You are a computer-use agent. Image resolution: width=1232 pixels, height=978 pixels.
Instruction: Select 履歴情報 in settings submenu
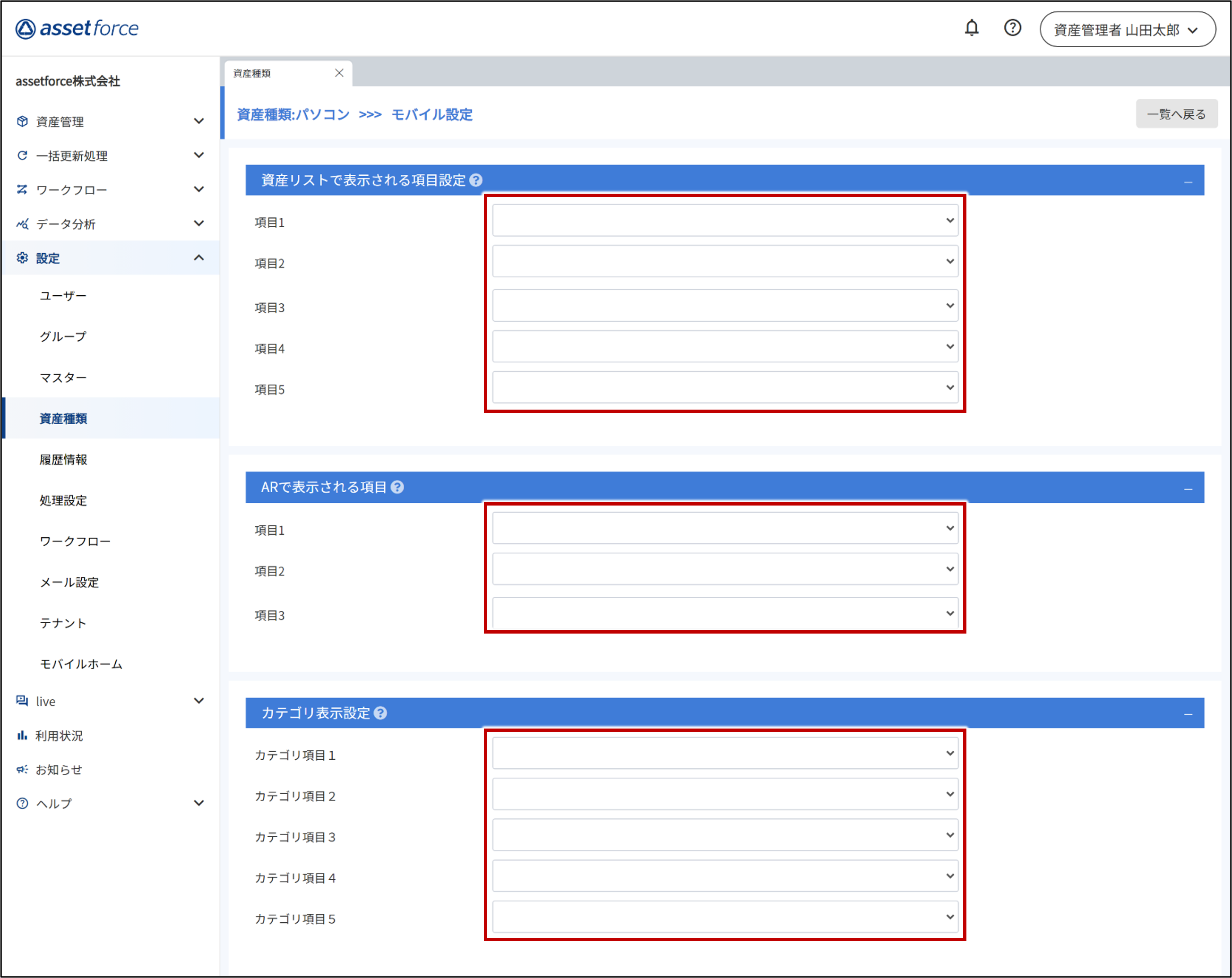coord(63,459)
